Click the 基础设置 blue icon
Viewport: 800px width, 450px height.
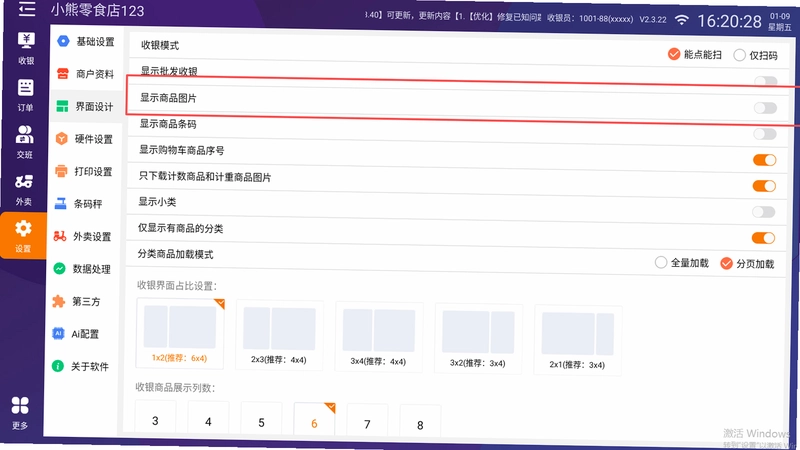(x=63, y=41)
